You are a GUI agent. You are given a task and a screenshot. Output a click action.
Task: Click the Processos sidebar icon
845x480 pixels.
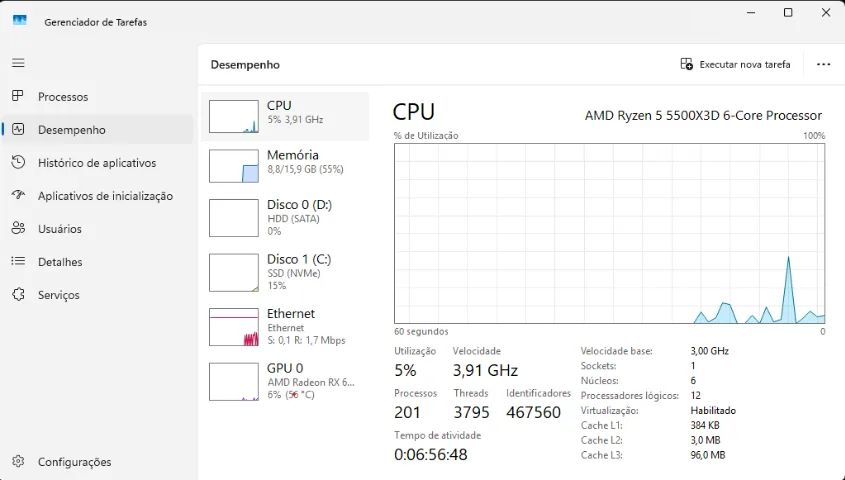tap(17, 96)
